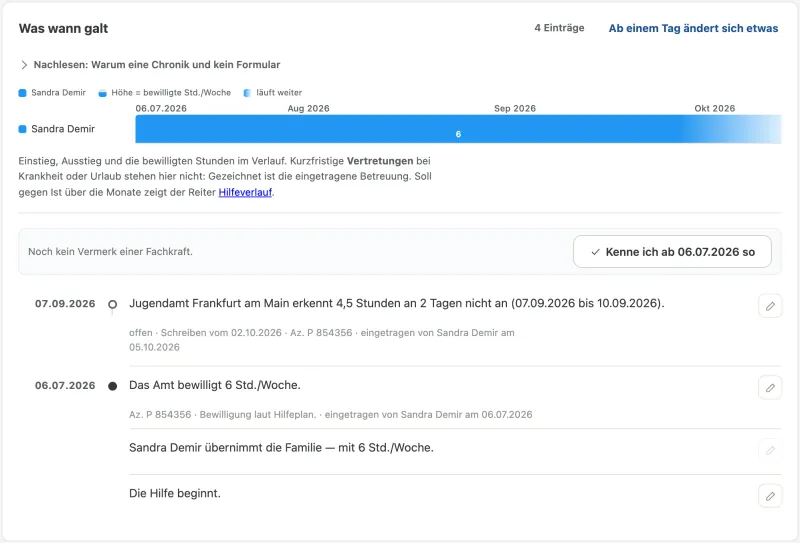
Task: Click the open circle marker at 07.09.2026
Action: (x=113, y=304)
